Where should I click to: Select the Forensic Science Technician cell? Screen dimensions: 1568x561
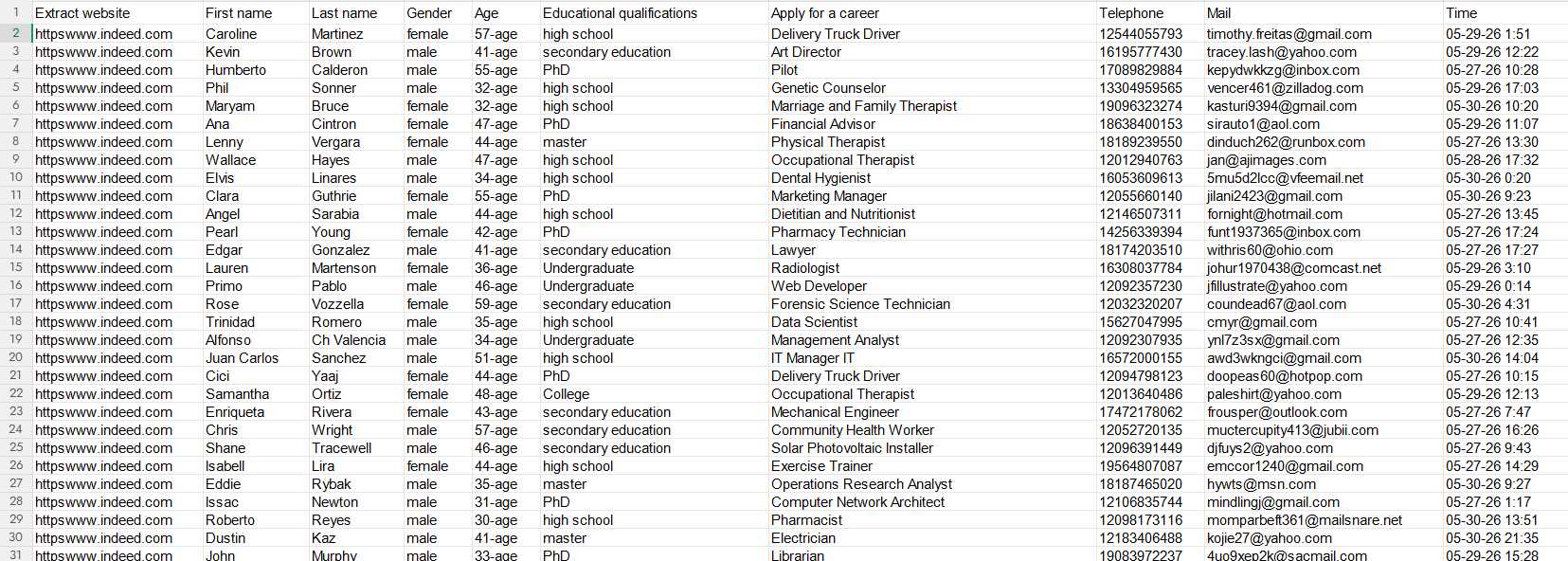point(931,303)
